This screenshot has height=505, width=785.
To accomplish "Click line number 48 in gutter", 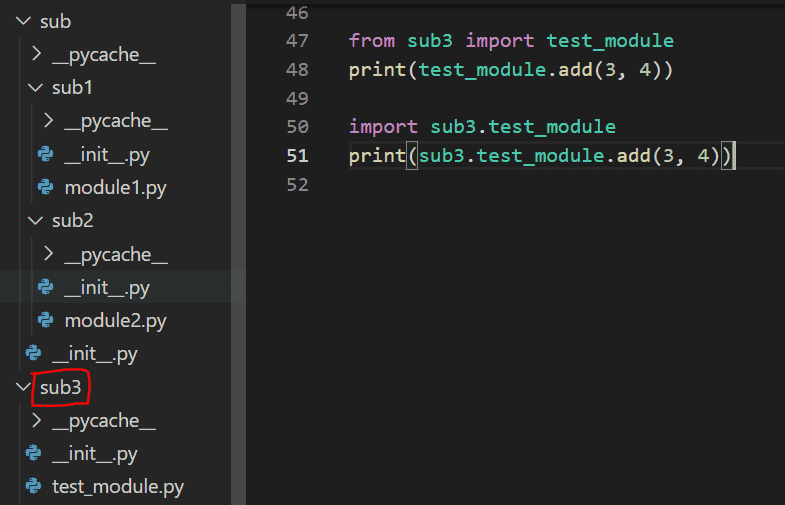I will (x=297, y=70).
